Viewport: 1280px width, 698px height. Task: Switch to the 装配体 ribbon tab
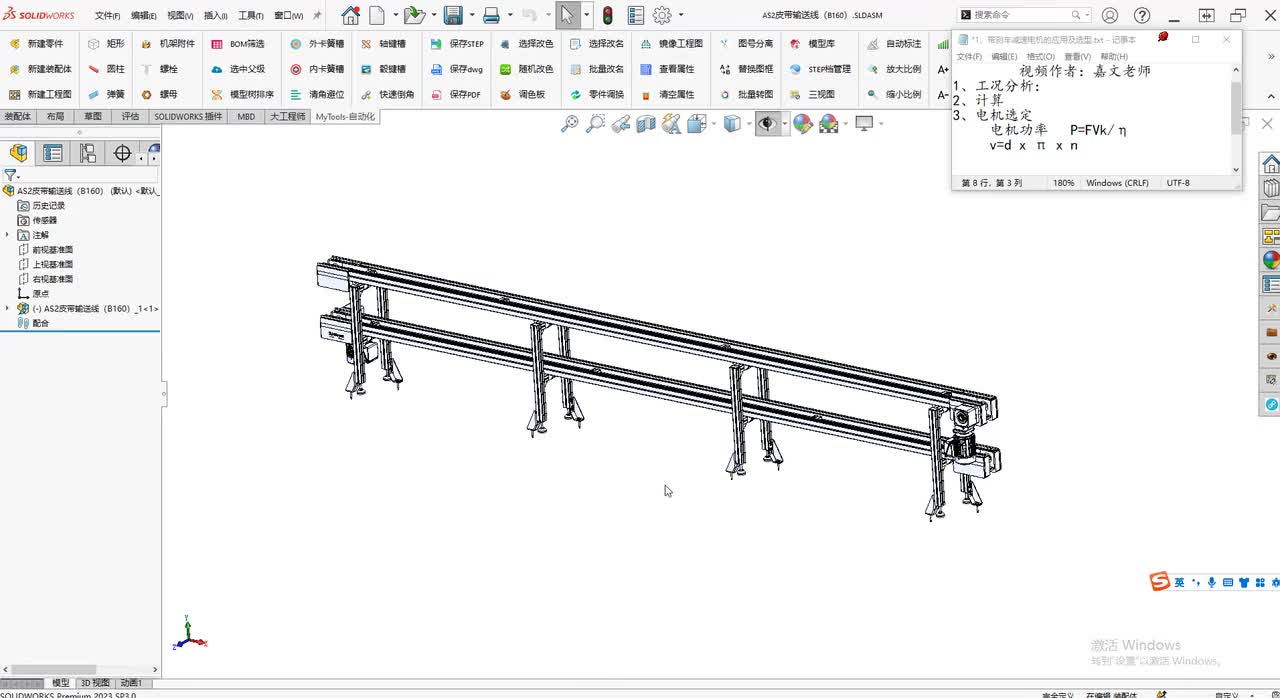click(18, 117)
